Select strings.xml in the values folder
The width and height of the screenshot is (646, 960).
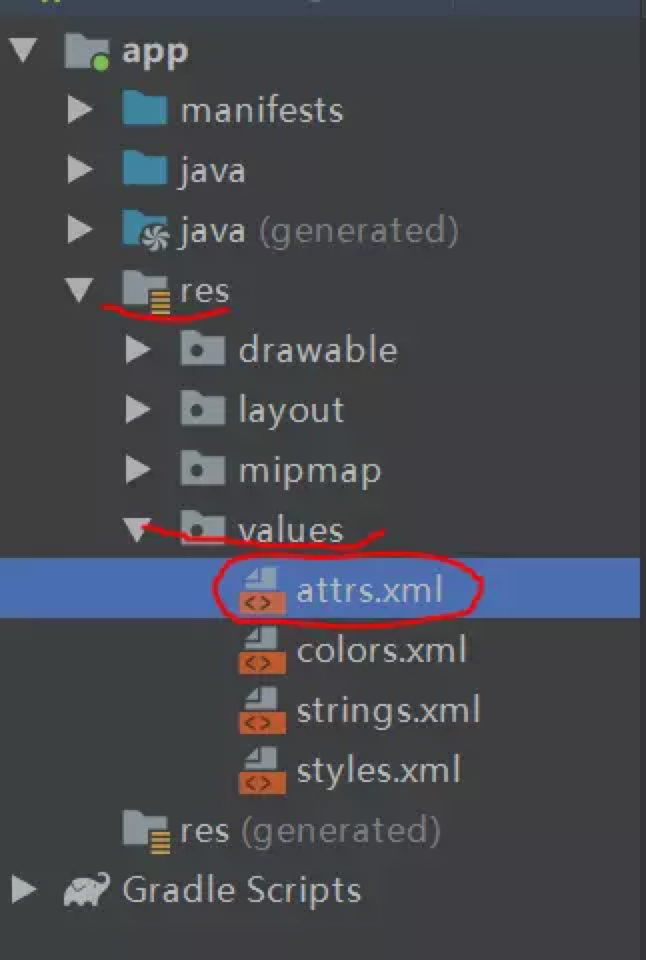click(388, 711)
